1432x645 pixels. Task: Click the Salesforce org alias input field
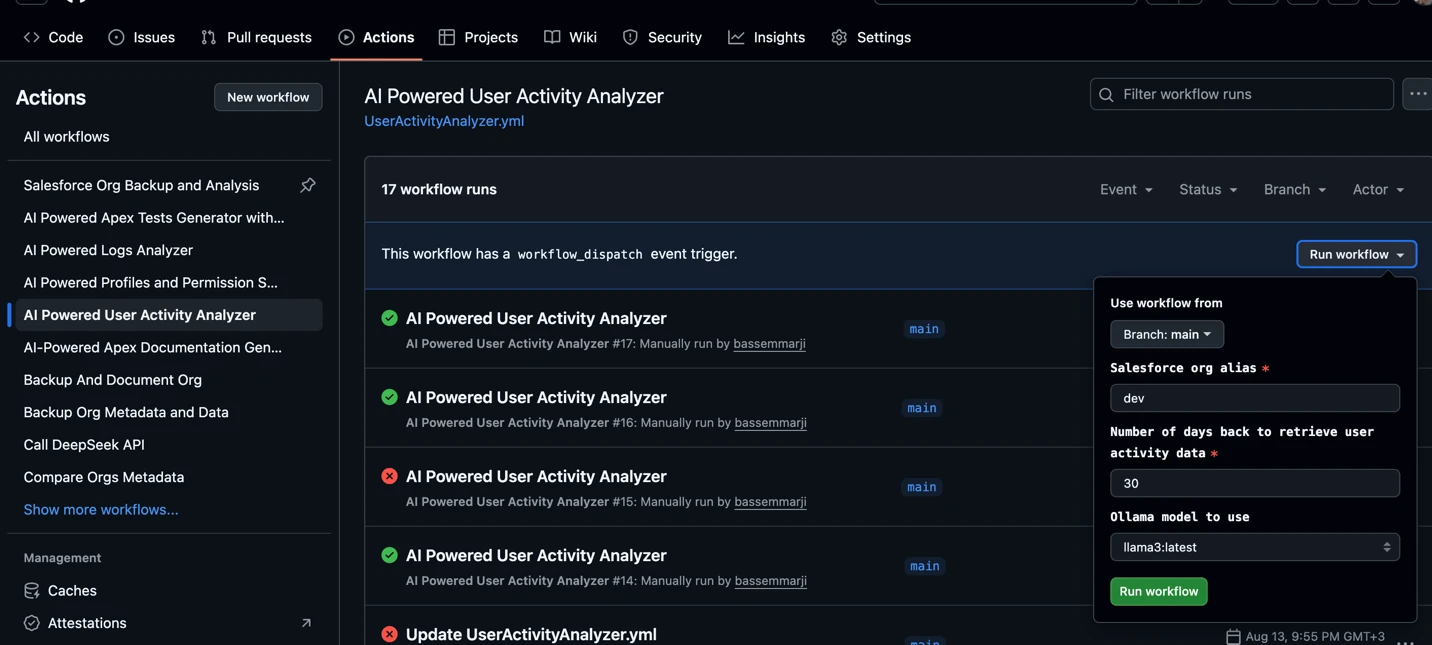point(1254,398)
